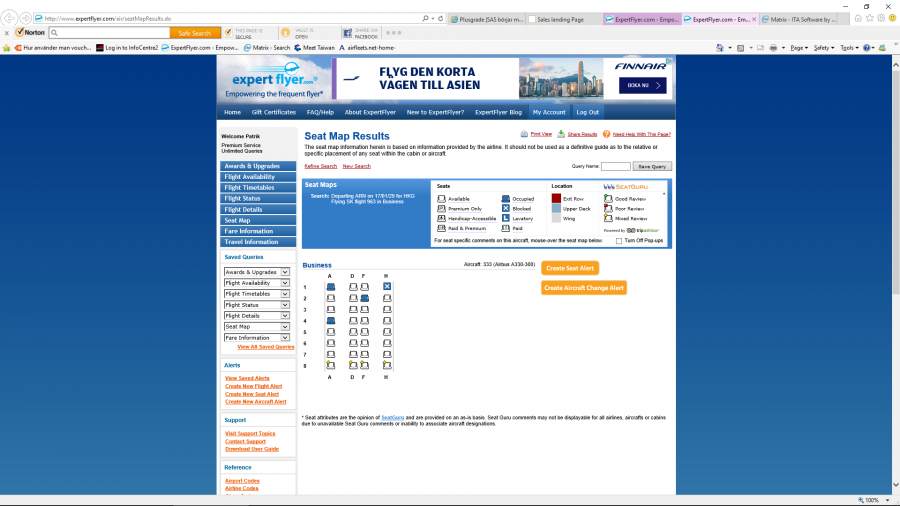Click the Print View printer icon

click(x=524, y=133)
